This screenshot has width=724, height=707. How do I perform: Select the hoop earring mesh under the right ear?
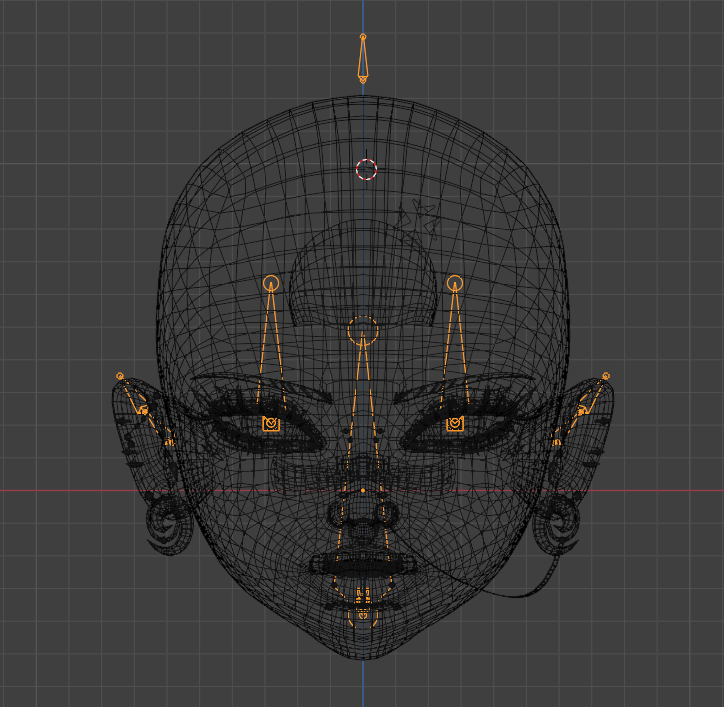(x=556, y=525)
